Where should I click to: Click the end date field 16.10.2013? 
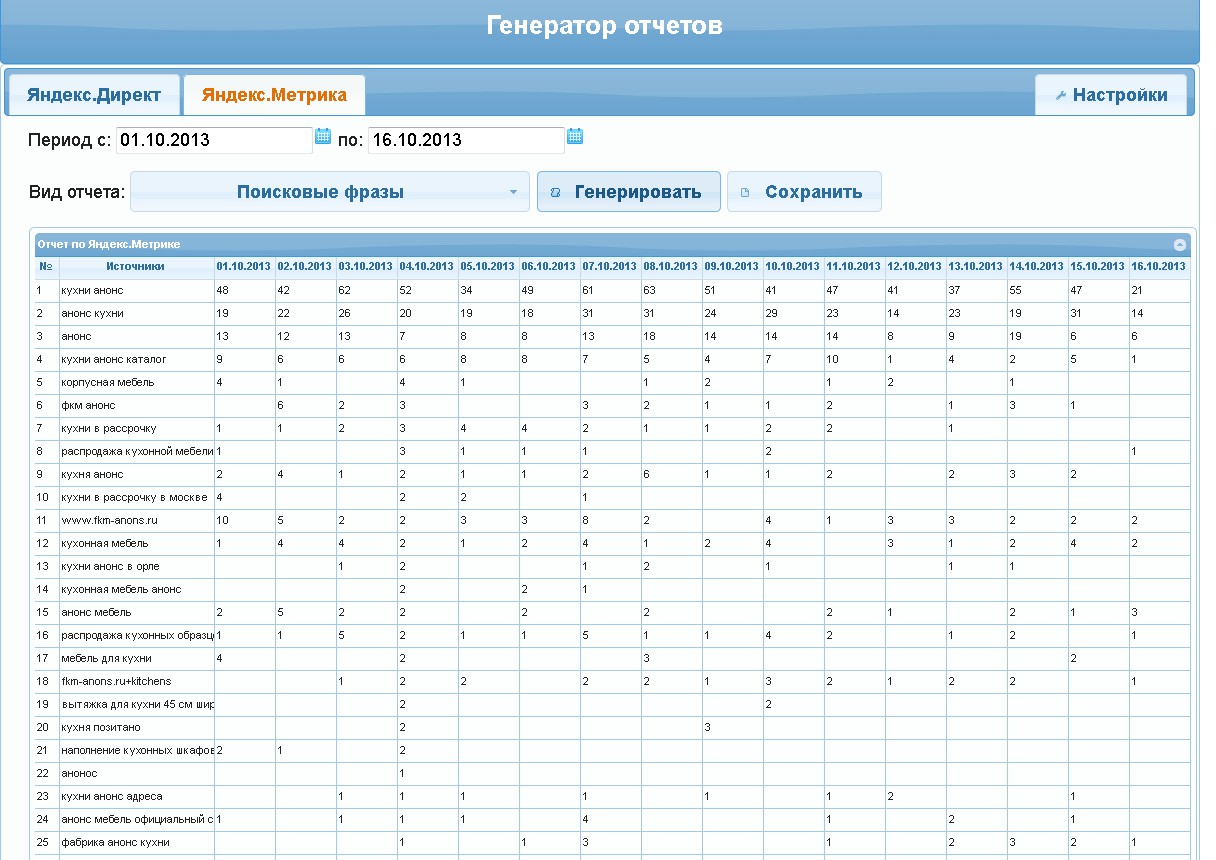pos(466,140)
